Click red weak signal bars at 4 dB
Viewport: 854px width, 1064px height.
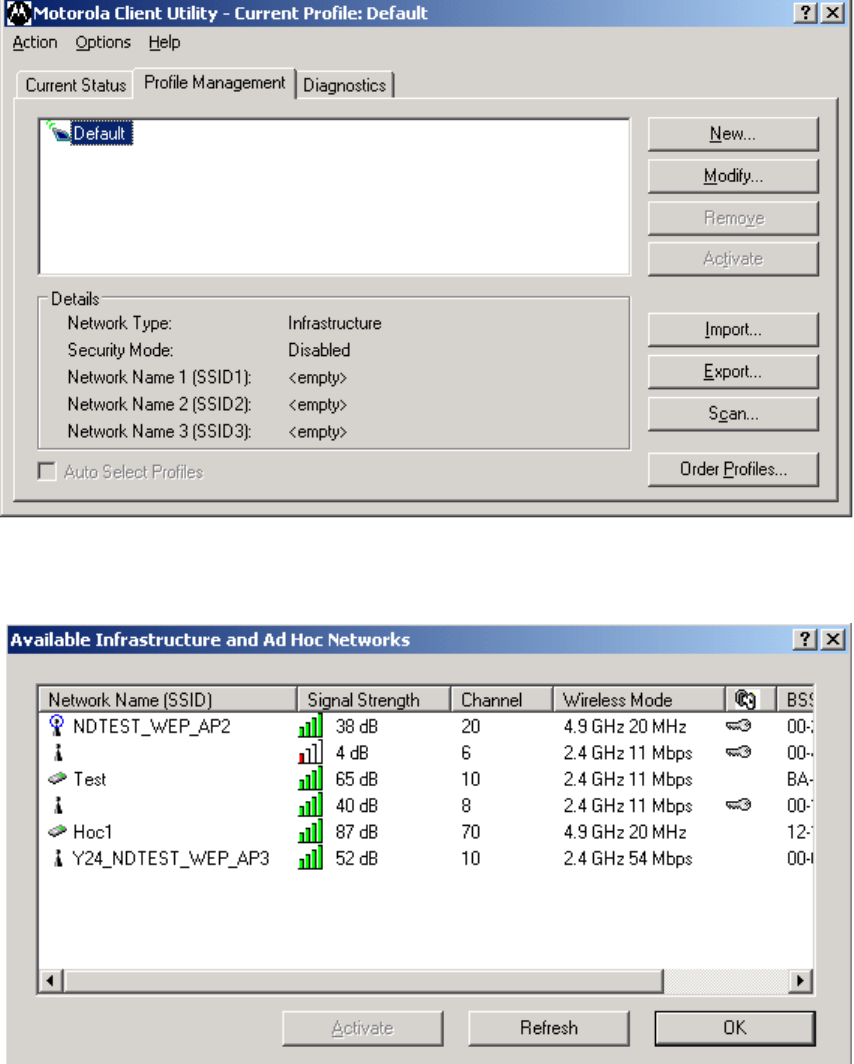pos(310,753)
